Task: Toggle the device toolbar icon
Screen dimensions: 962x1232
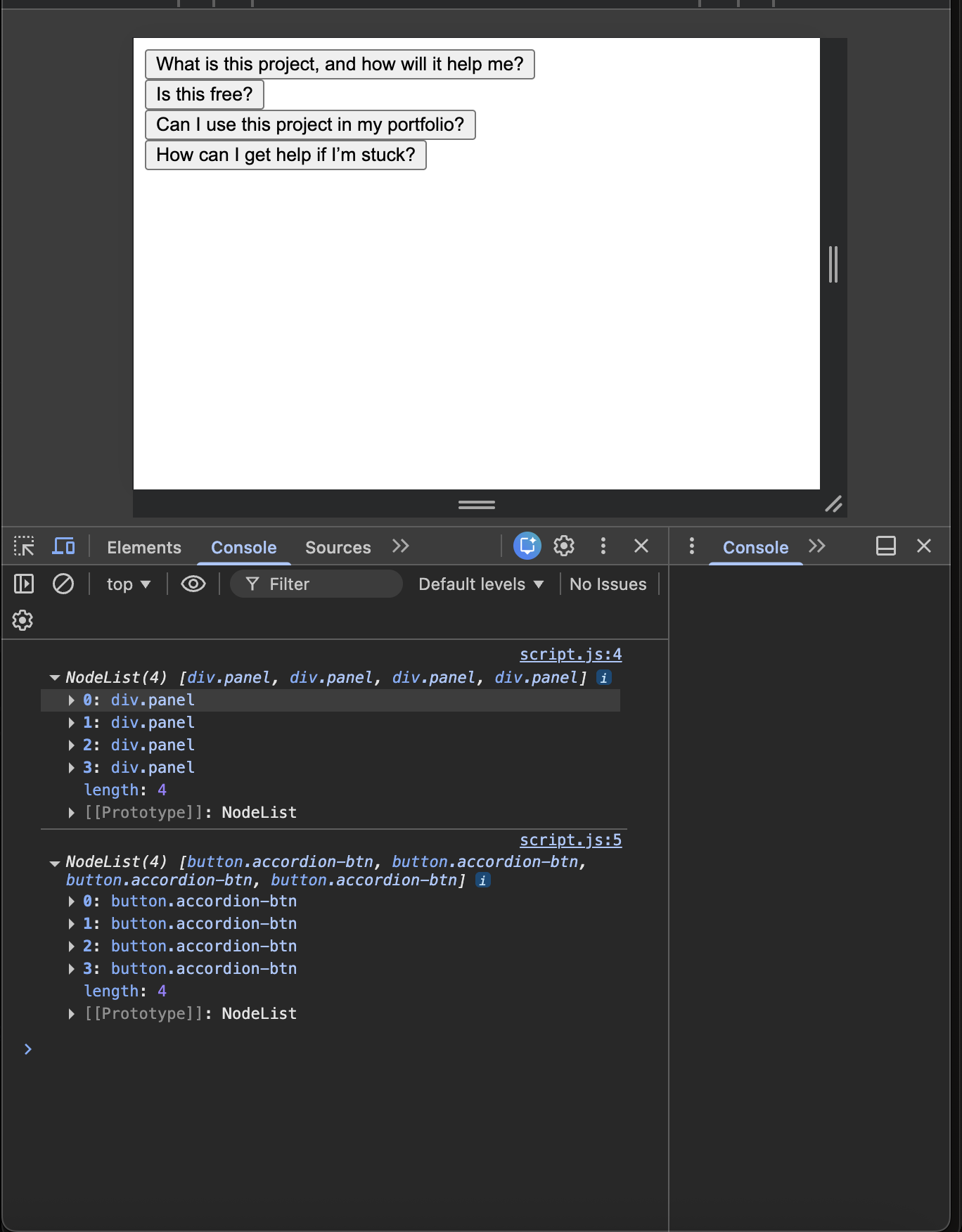Action: [x=64, y=546]
